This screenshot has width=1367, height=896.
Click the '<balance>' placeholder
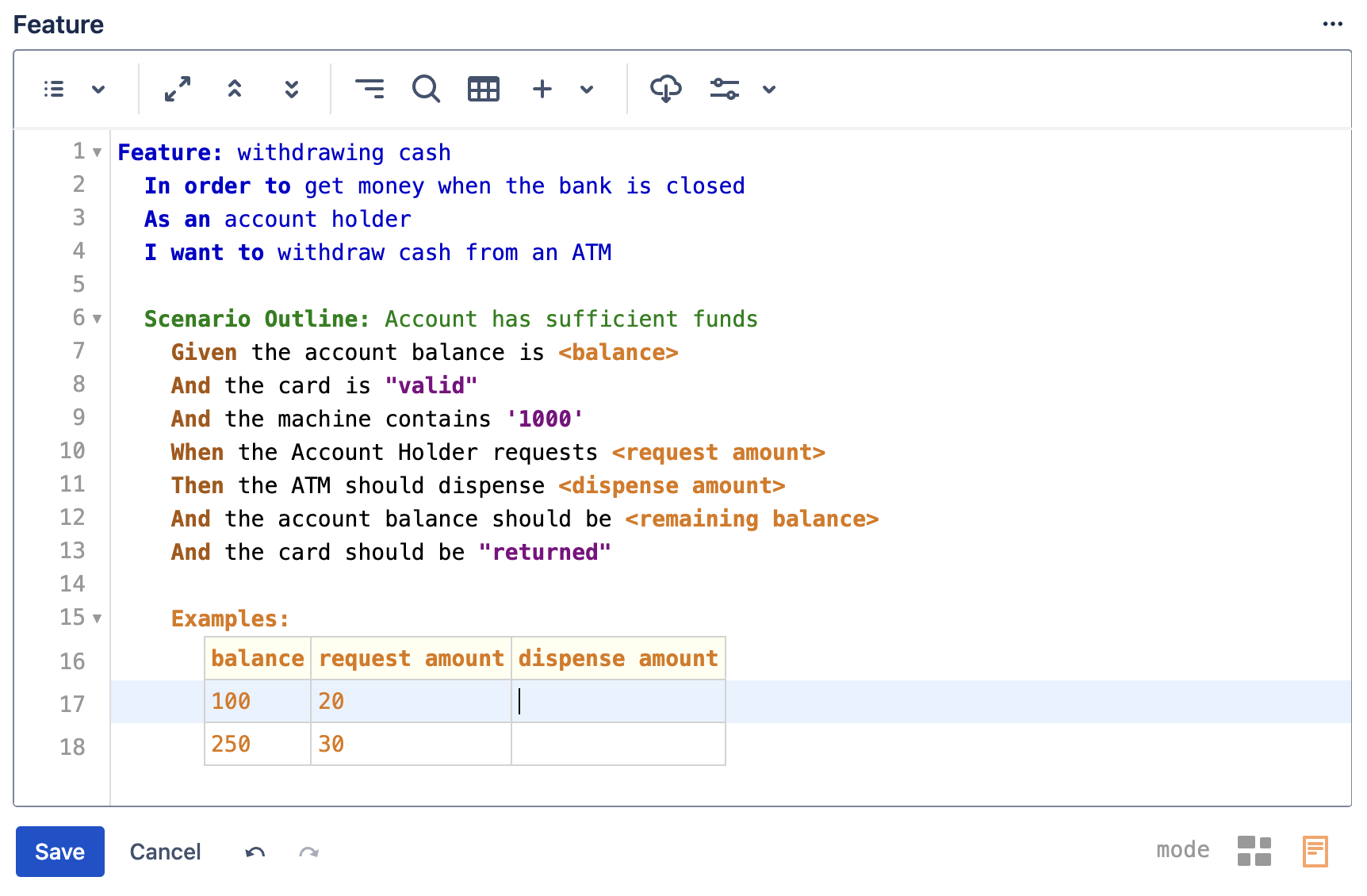pos(618,352)
